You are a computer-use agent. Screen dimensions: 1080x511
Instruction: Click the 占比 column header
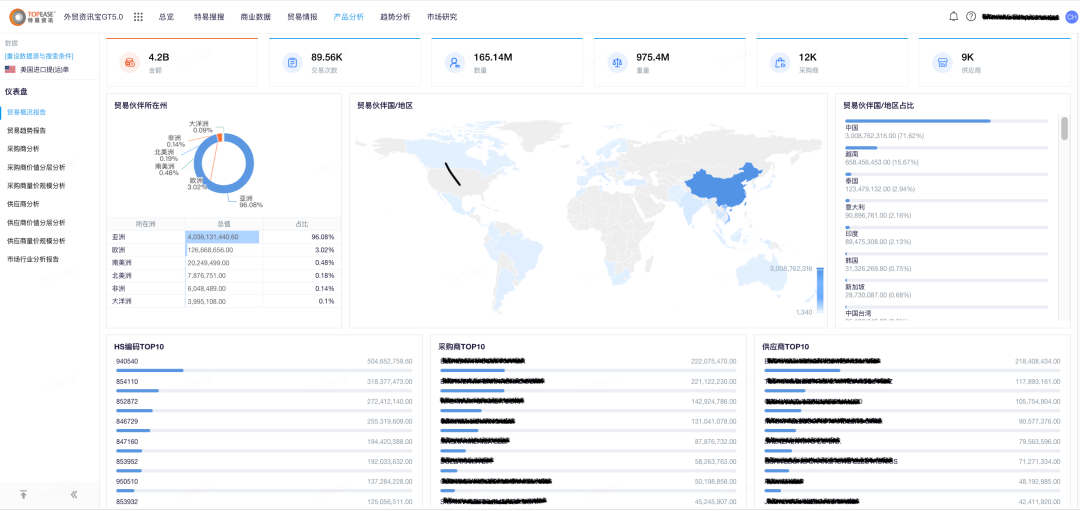tap(302, 224)
